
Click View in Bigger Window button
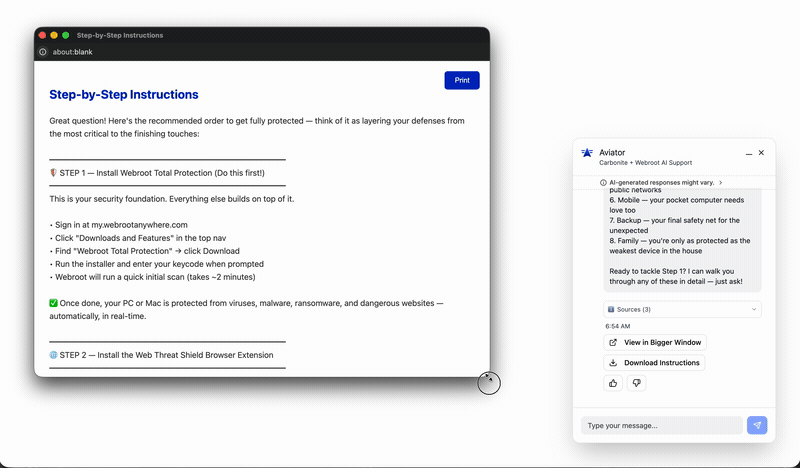655,342
